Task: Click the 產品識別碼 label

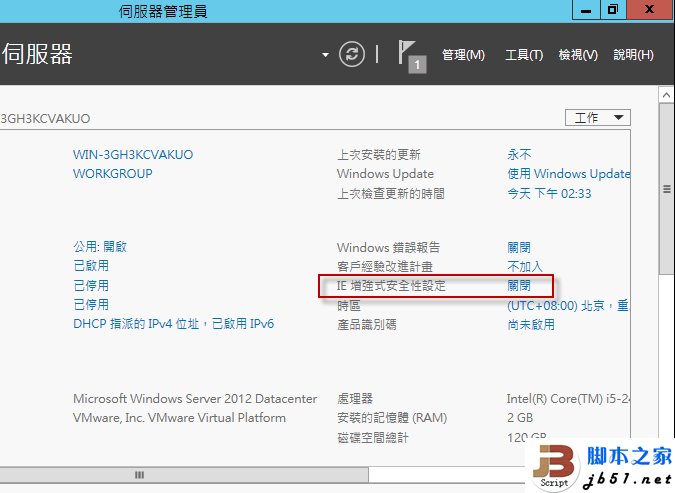Action: [366, 325]
